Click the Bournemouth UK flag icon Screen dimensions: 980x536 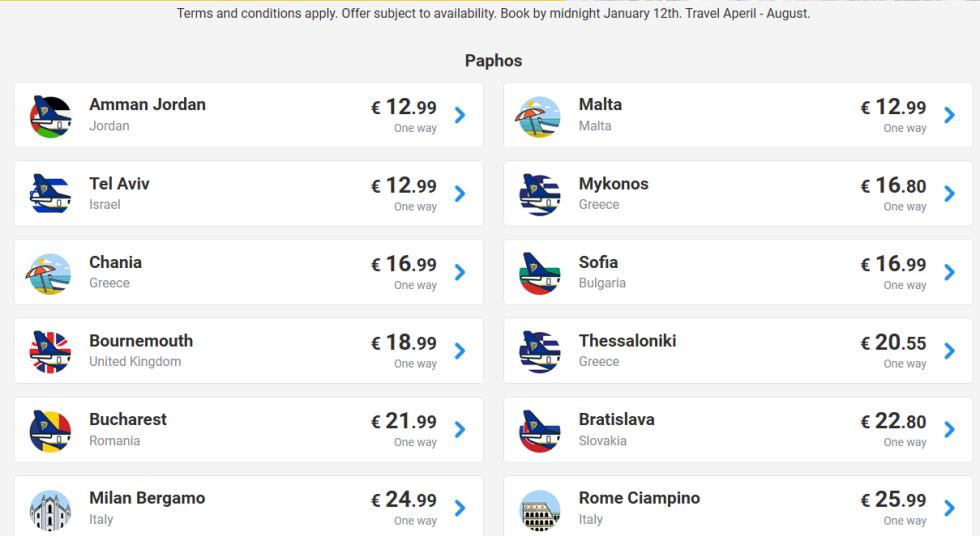50,352
